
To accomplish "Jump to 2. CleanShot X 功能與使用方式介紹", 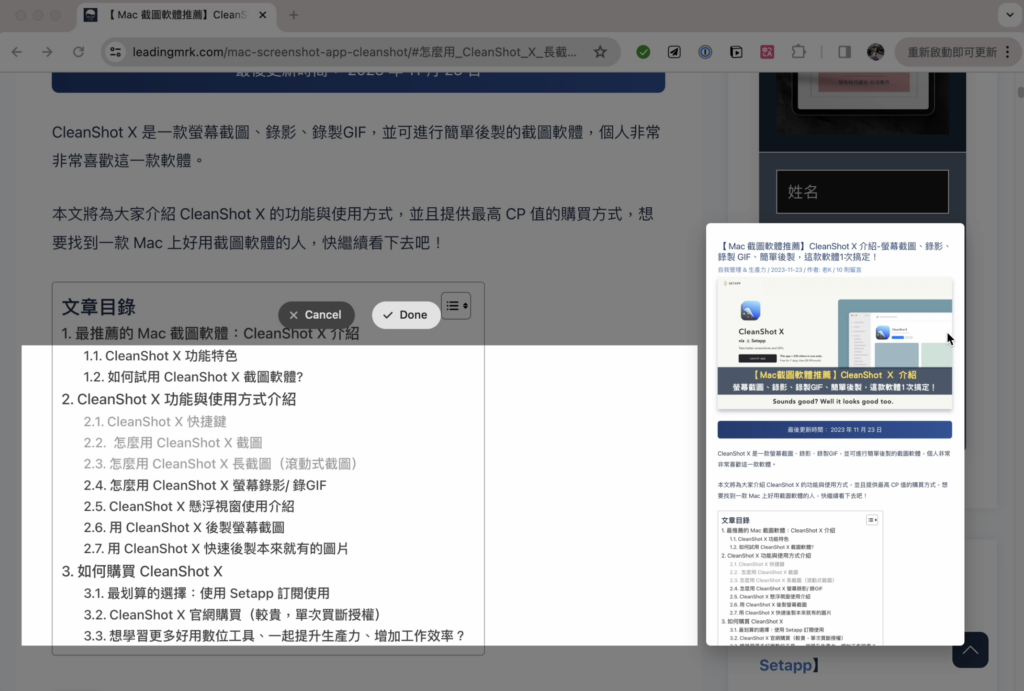I will (x=179, y=399).
